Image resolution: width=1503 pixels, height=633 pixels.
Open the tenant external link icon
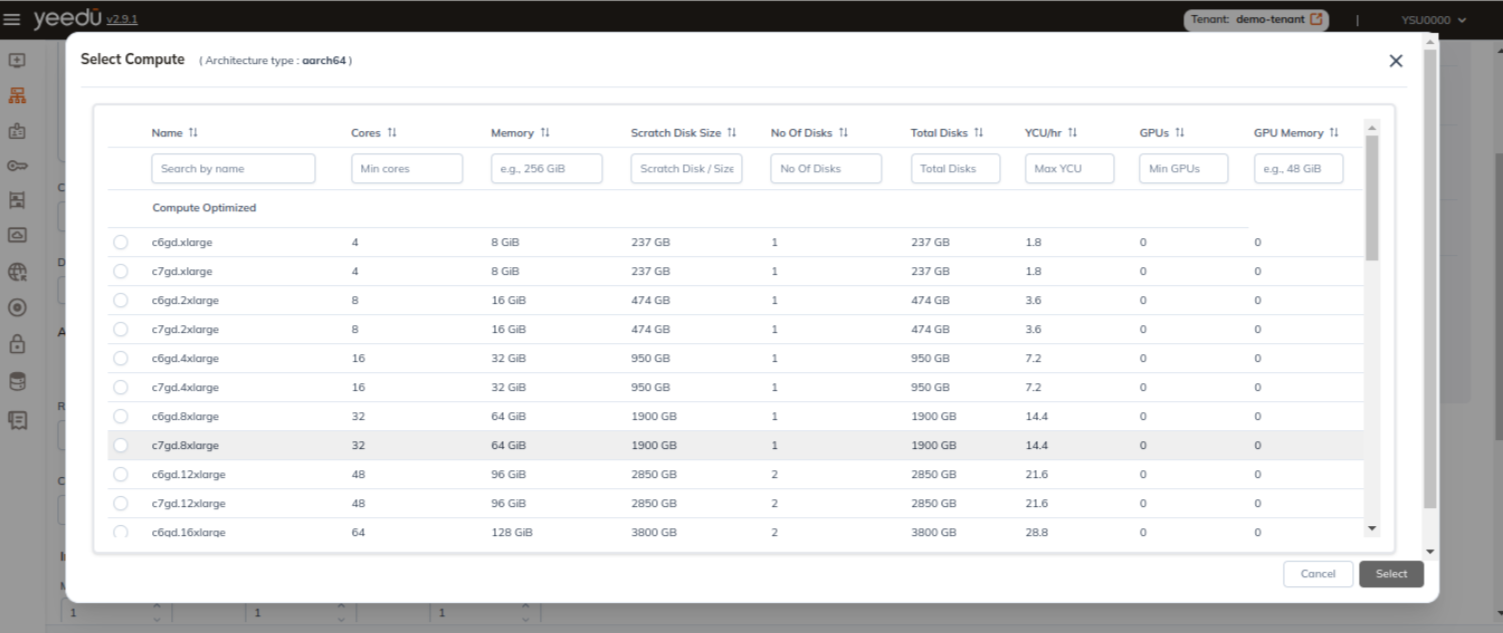pyautogui.click(x=1317, y=19)
